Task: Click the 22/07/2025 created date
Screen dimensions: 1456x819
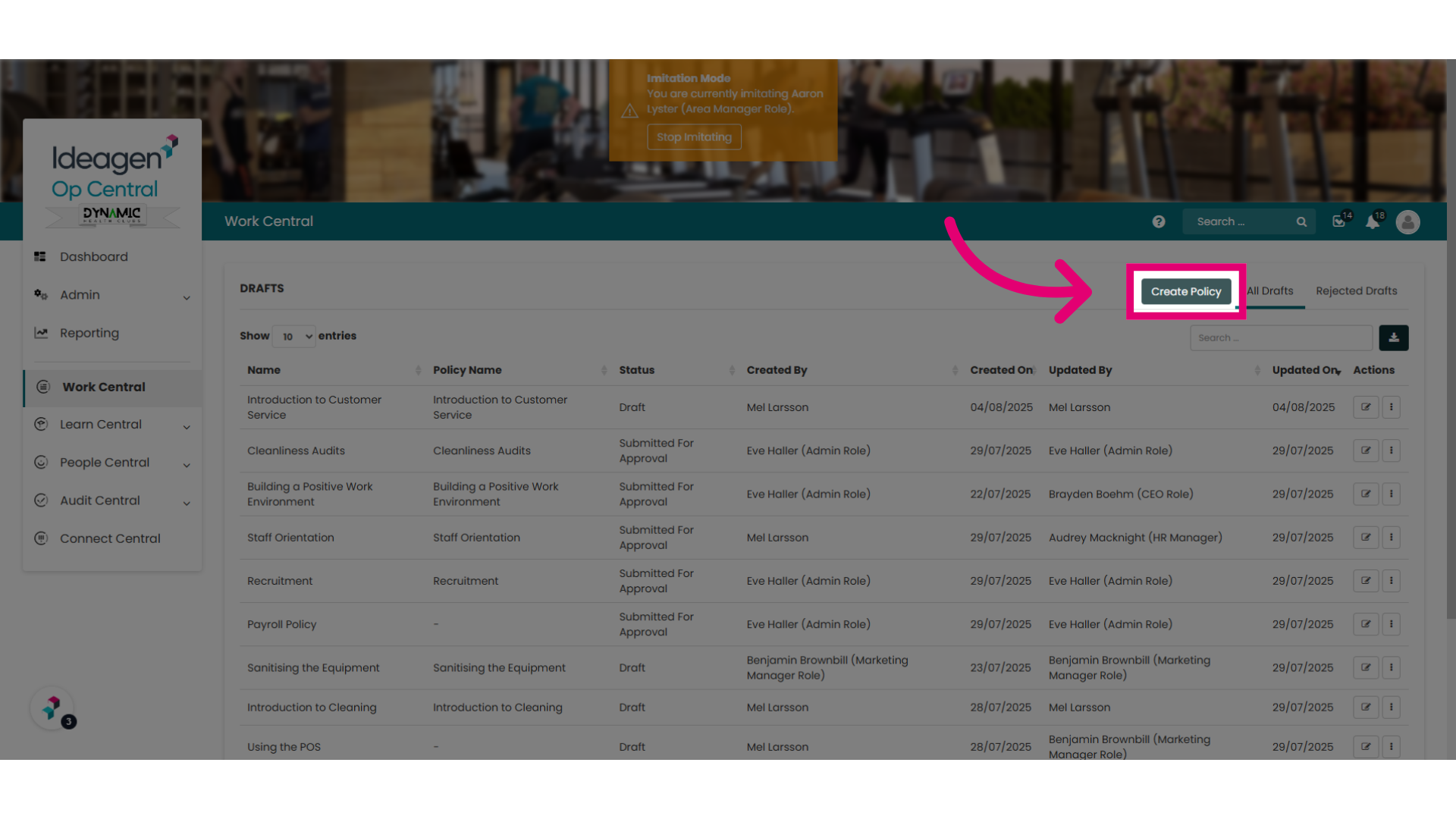Action: tap(1000, 494)
